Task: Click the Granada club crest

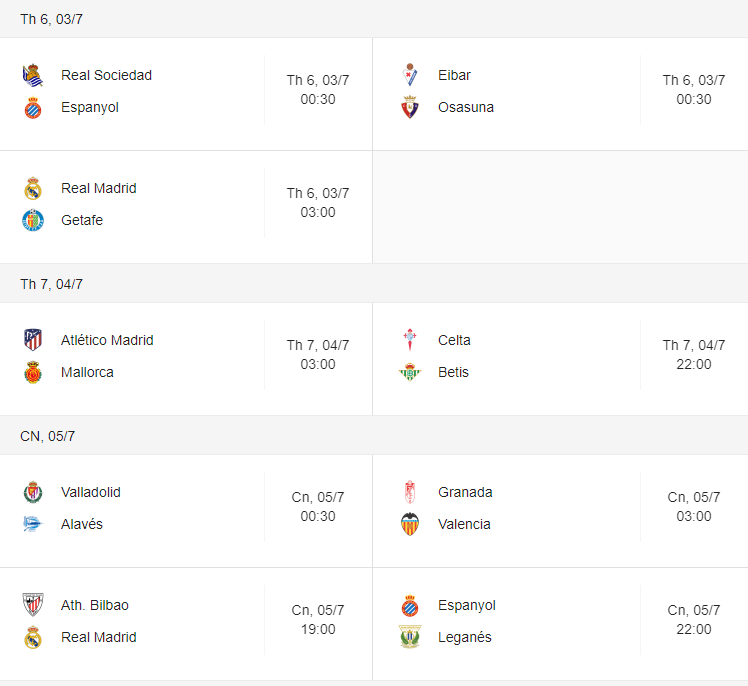Action: point(410,492)
